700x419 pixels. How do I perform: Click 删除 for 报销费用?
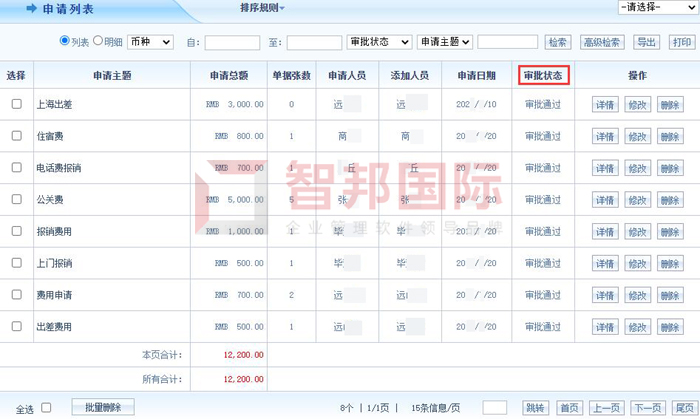pos(670,232)
